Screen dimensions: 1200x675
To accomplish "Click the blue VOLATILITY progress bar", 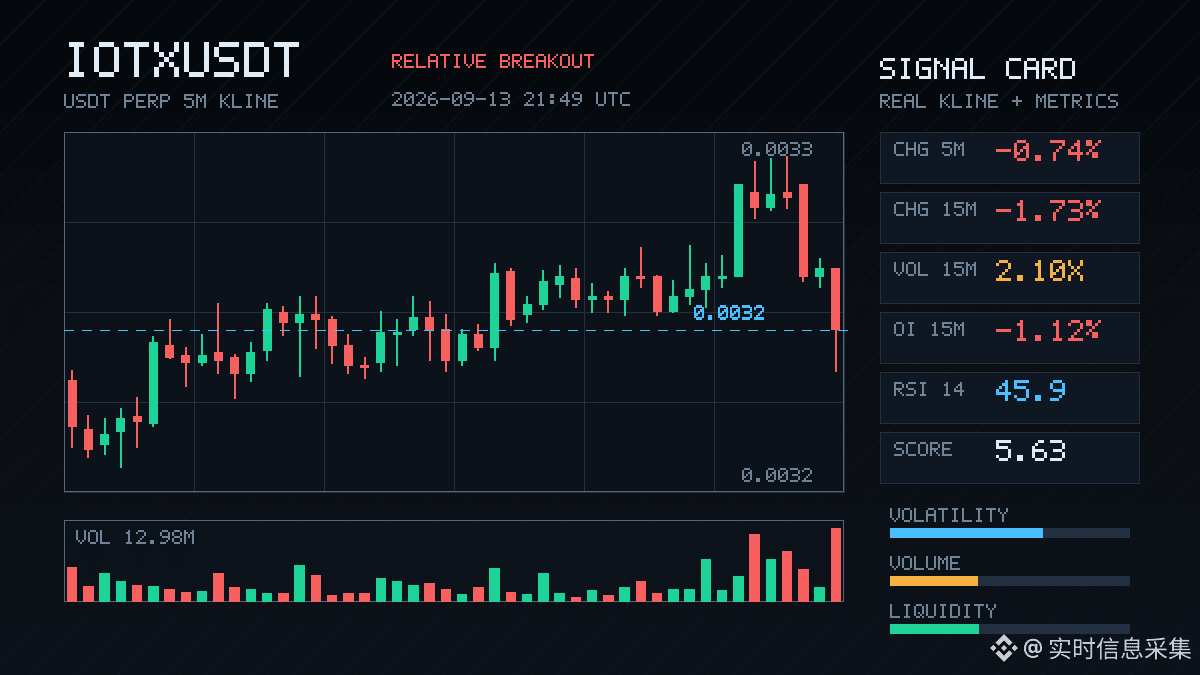I will point(966,533).
